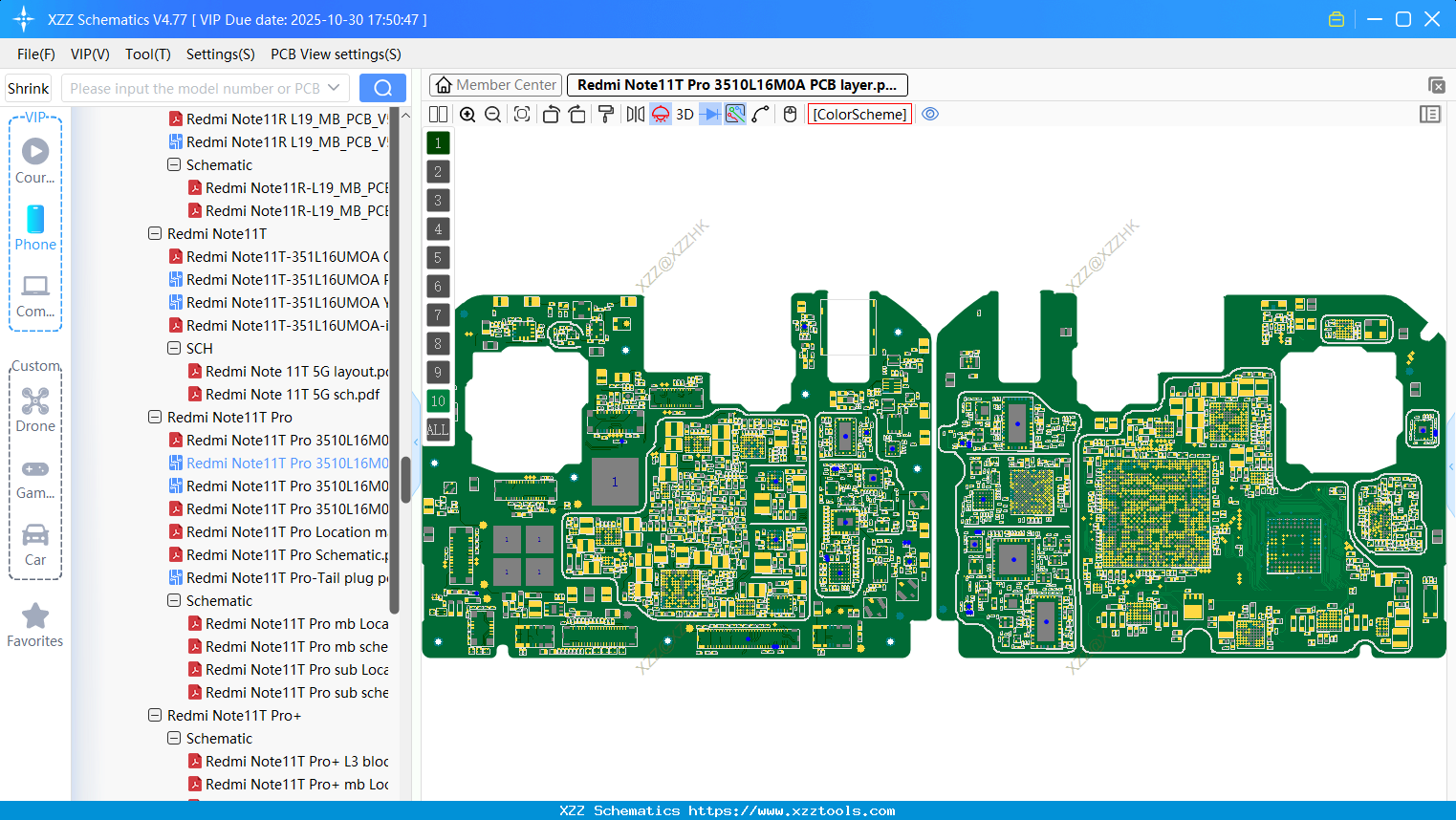Collapse the SCH tree branch

point(174,348)
